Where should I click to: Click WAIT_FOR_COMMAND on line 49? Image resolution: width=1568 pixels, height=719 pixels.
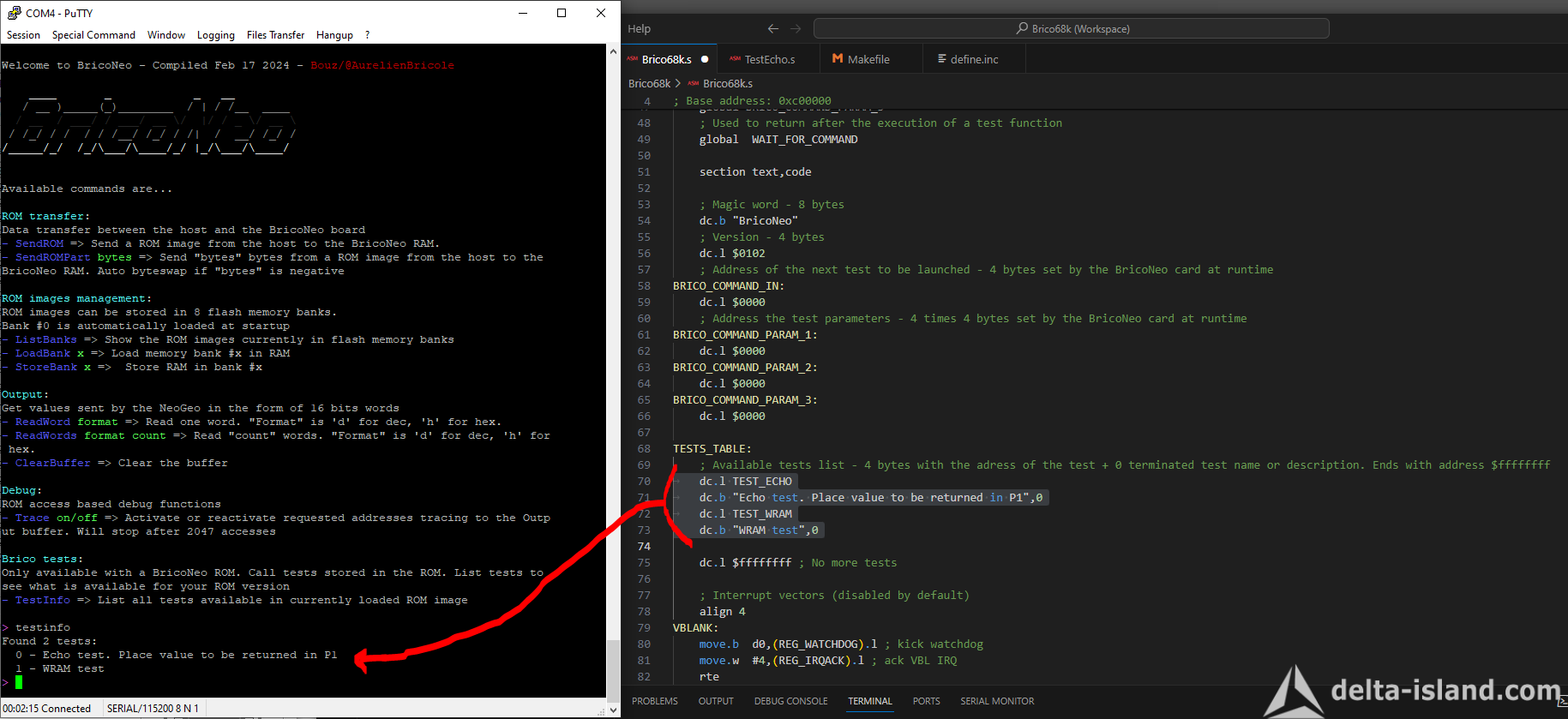tap(804, 139)
